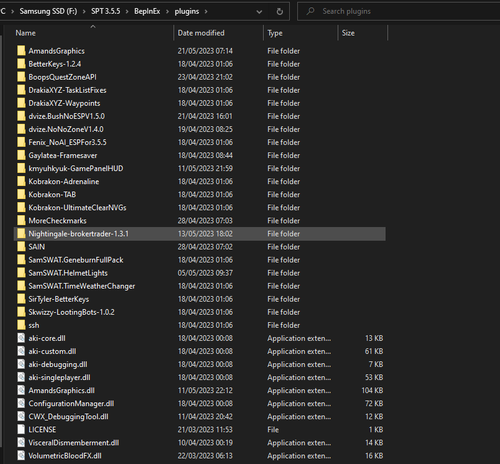The height and width of the screenshot is (464, 500).
Task: Click the LICENSE row's Type "File" cell
Action: click(x=273, y=430)
